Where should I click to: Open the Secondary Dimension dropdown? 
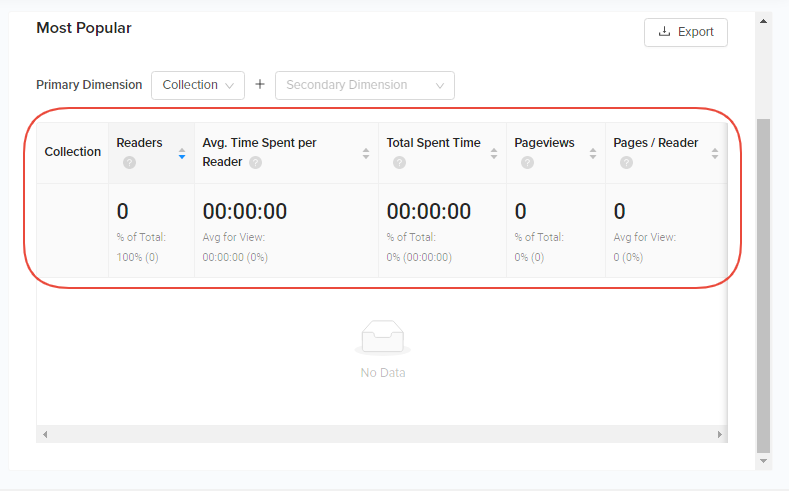(364, 85)
